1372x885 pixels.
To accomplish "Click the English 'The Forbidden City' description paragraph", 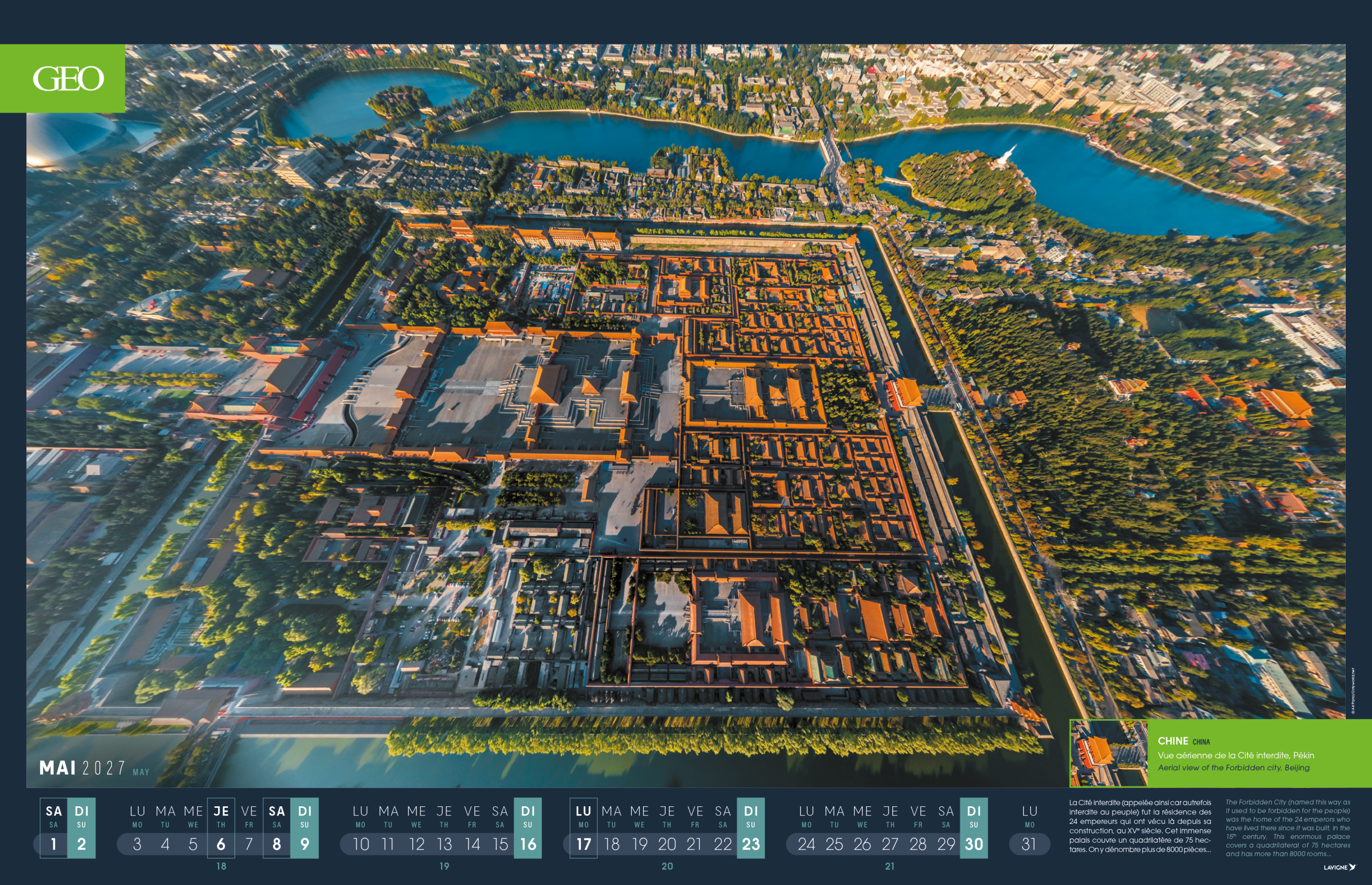I will 1287,828.
